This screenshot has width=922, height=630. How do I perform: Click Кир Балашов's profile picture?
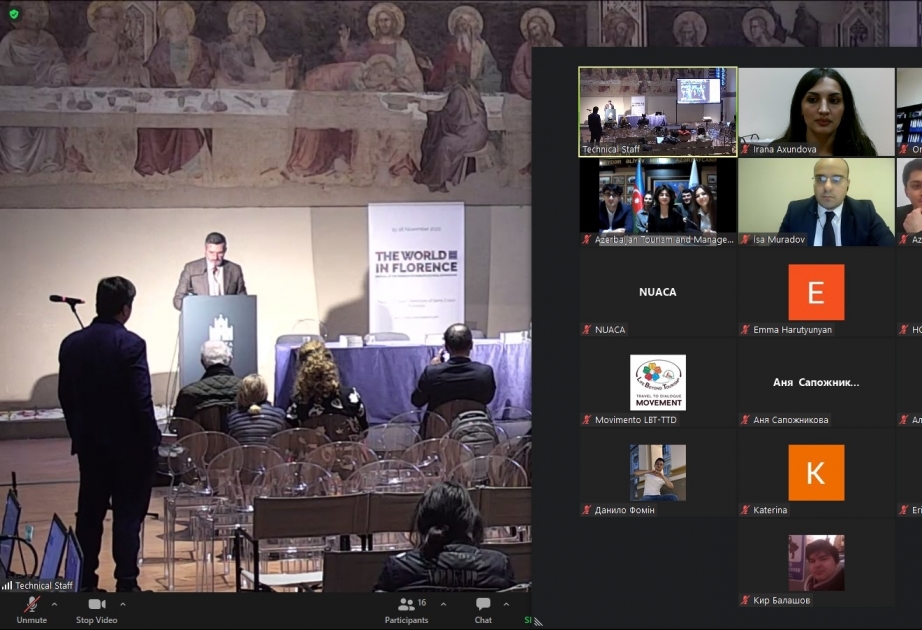point(816,563)
